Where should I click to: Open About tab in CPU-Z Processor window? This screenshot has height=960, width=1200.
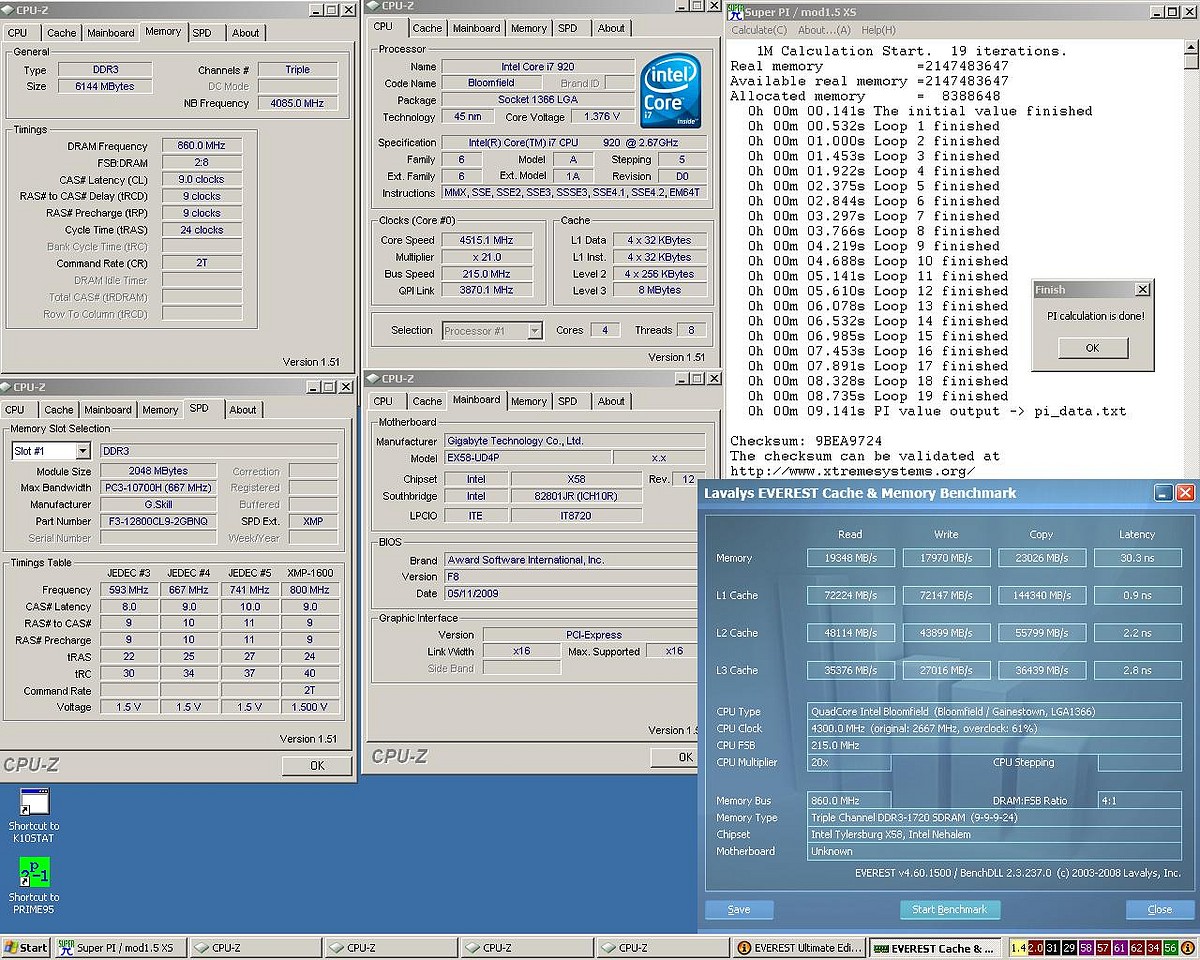tap(612, 28)
